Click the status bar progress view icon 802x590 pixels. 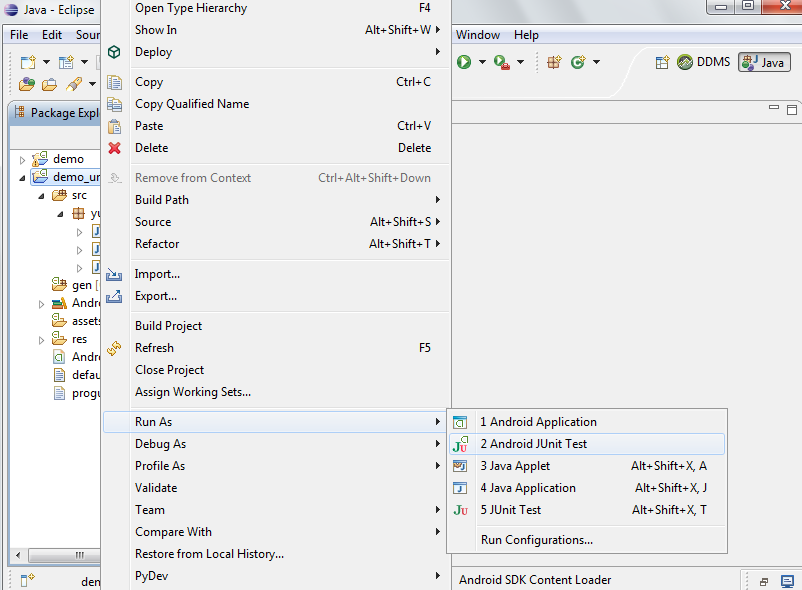787,581
